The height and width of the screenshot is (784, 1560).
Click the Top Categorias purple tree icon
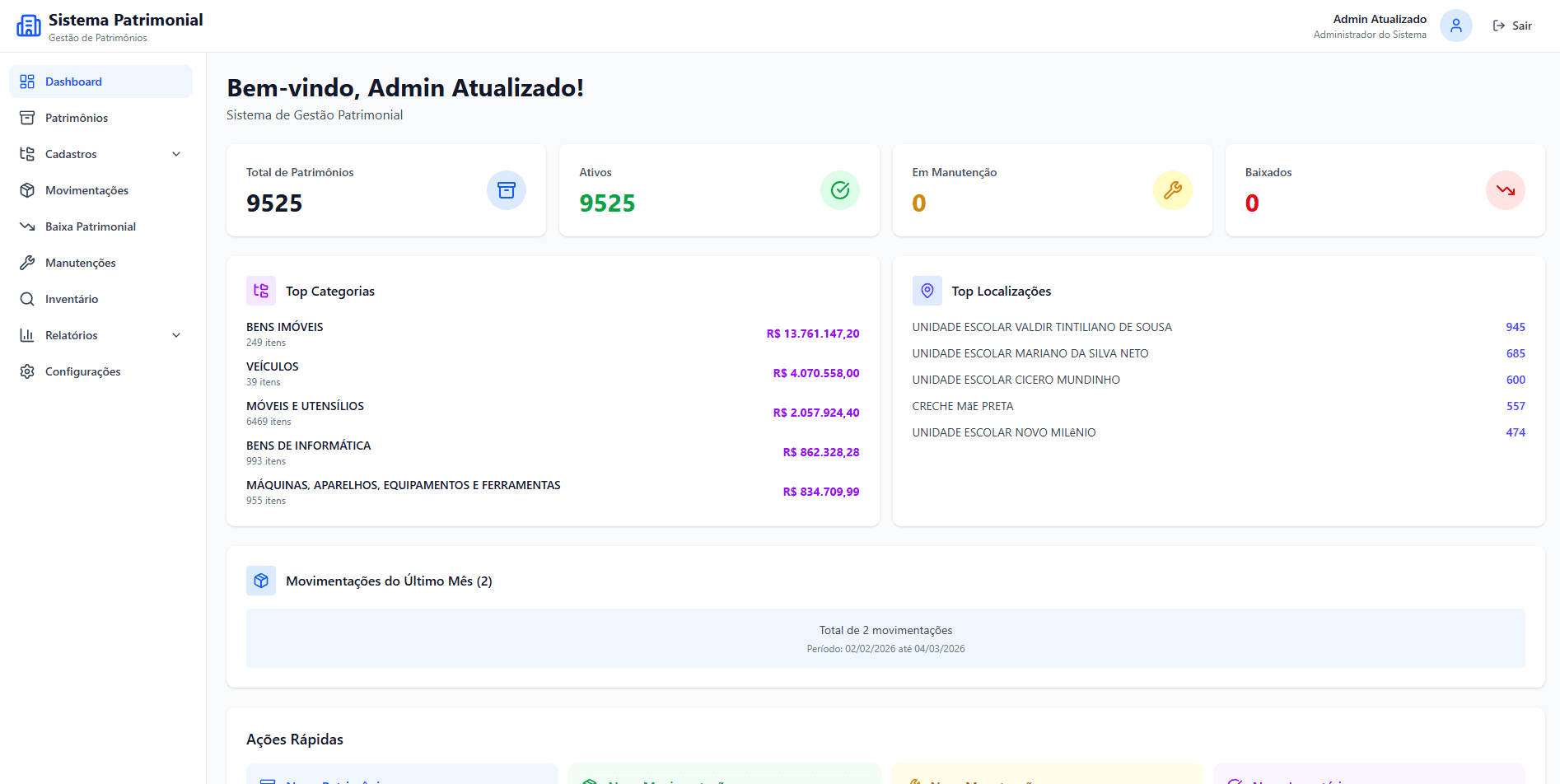tap(261, 291)
